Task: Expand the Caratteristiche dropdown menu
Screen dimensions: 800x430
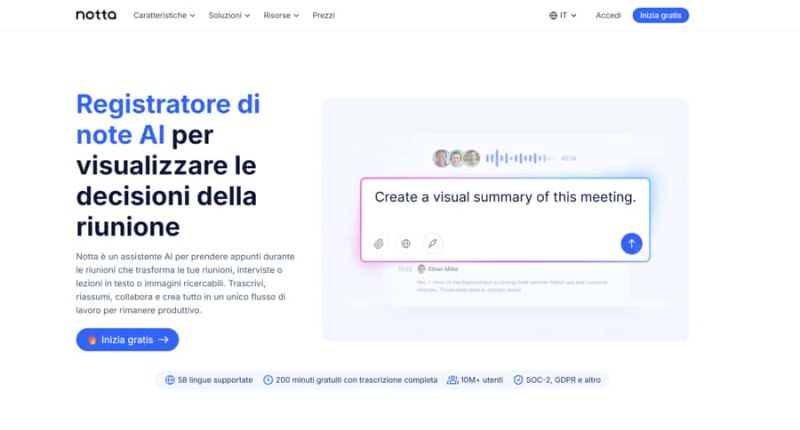Action: tap(164, 16)
